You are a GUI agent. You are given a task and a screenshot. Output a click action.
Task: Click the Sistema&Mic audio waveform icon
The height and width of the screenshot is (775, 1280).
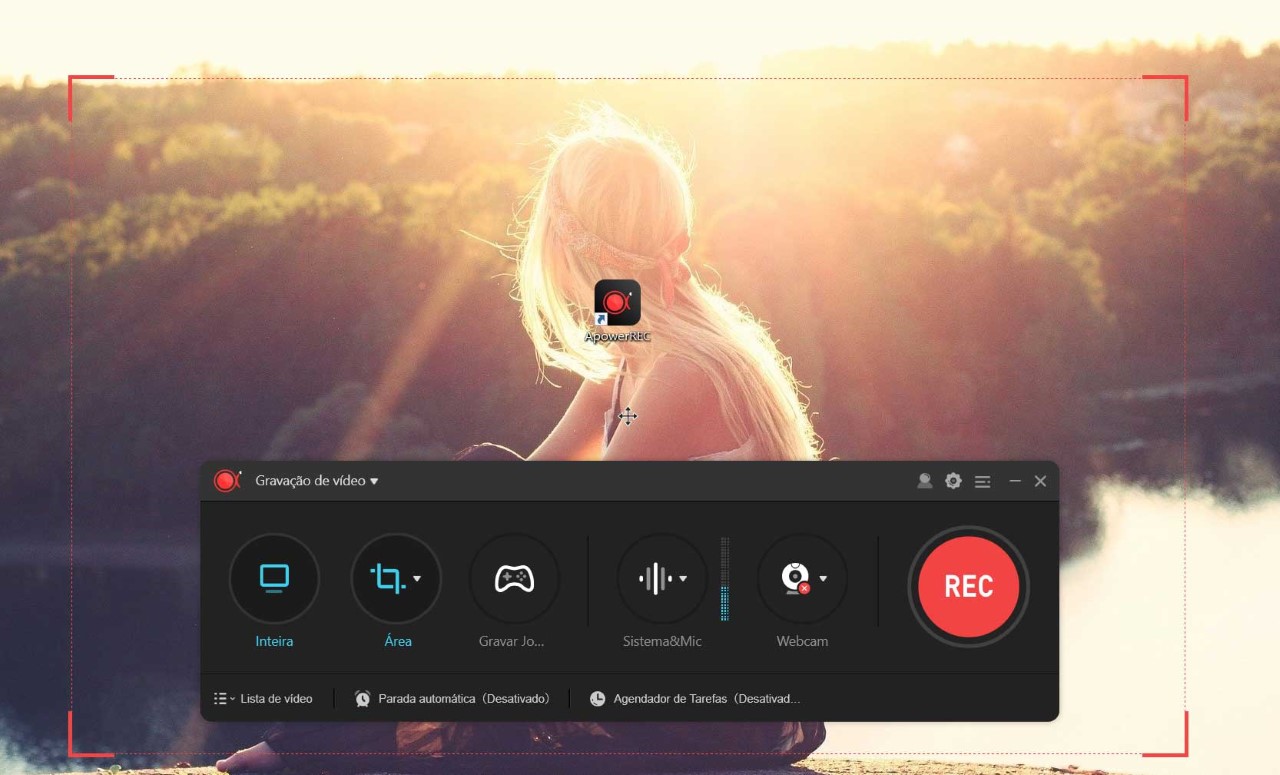pos(655,578)
